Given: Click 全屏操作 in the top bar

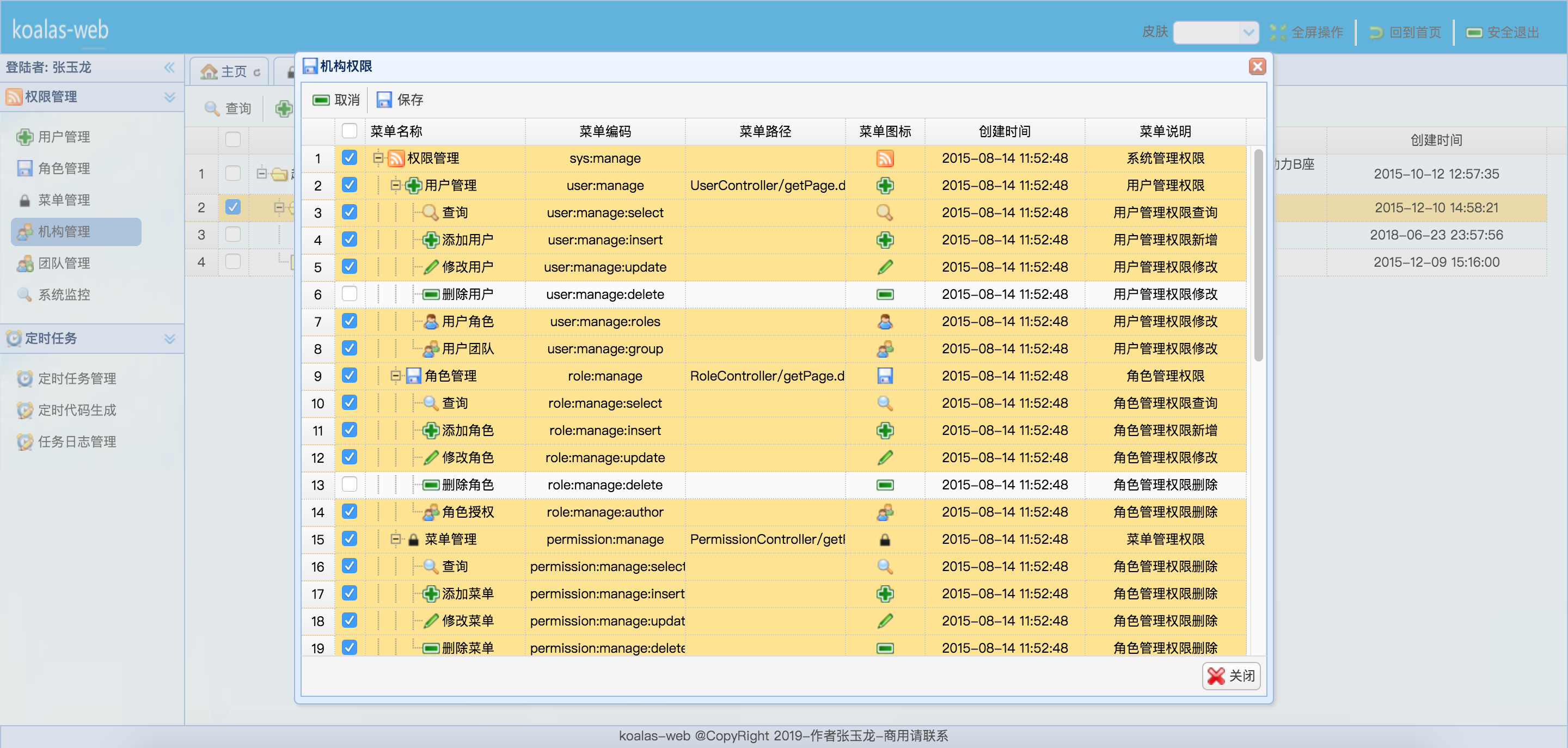Looking at the screenshot, I should (x=1307, y=32).
